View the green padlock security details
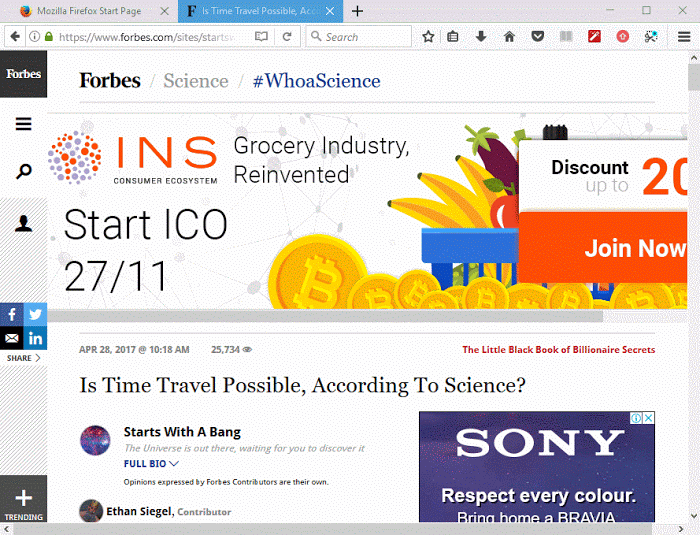700x535 pixels. (x=49, y=37)
